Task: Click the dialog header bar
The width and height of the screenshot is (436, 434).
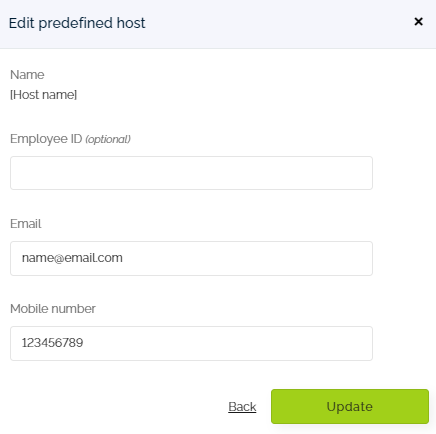Action: point(218,24)
